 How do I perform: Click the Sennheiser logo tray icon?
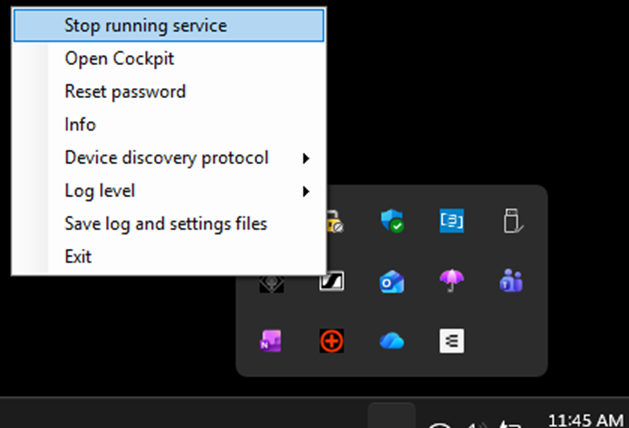(332, 282)
